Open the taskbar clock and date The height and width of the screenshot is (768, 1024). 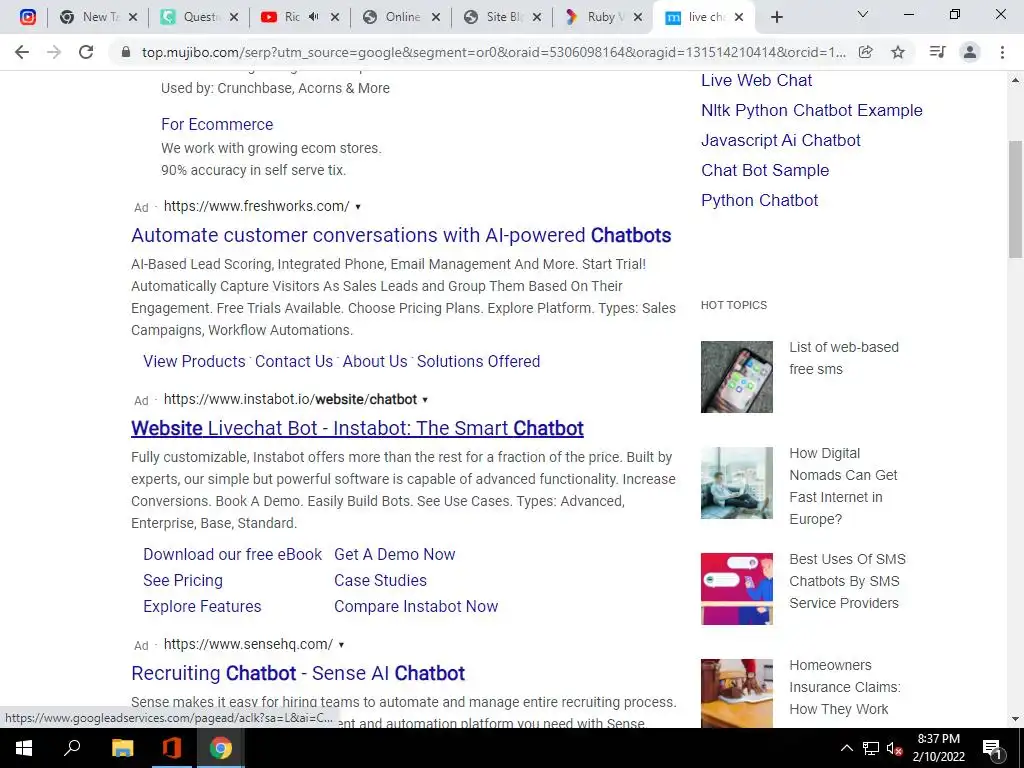pyautogui.click(x=938, y=748)
